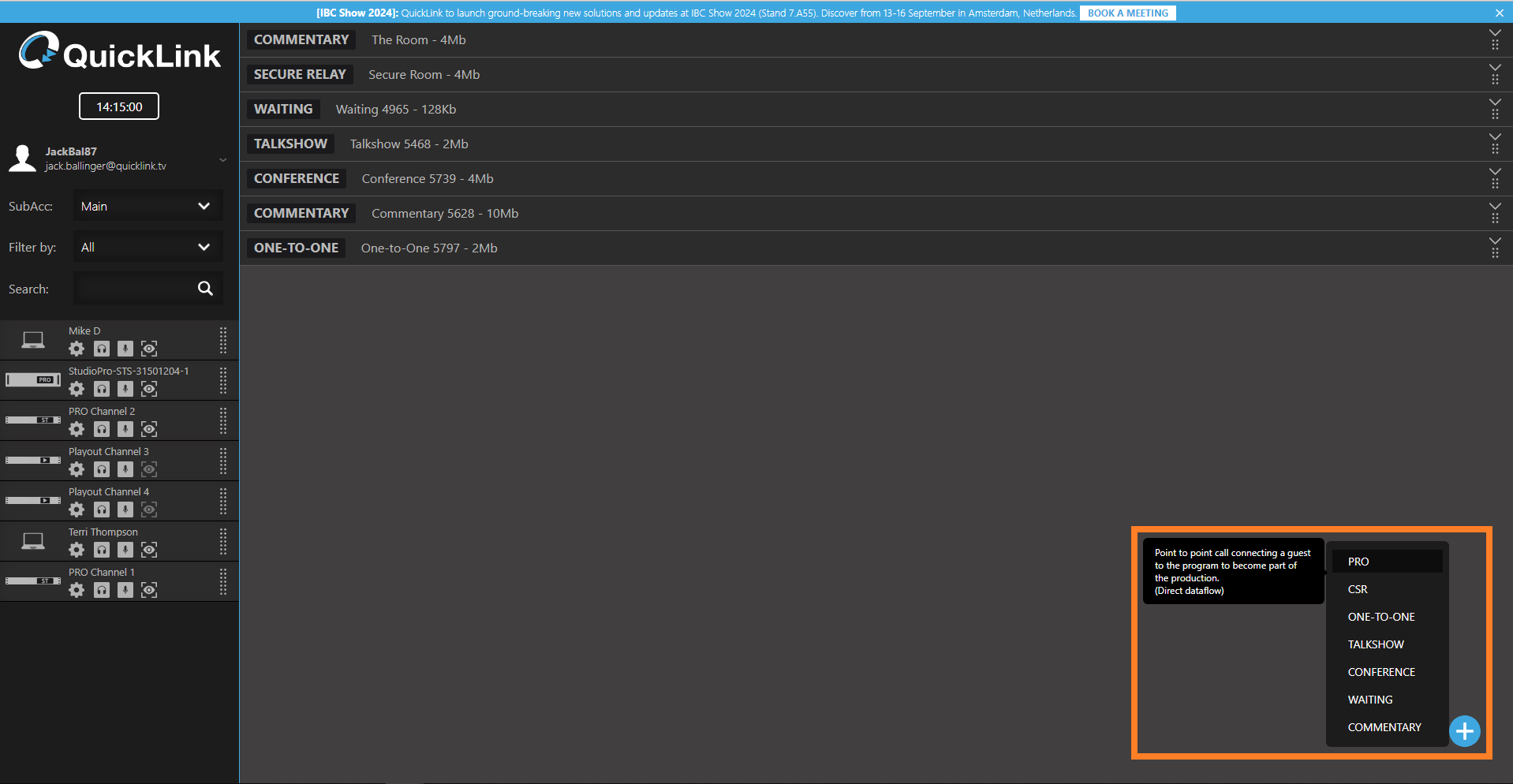Open the SubAcc Main dropdown
This screenshot has width=1513, height=784.
(148, 207)
